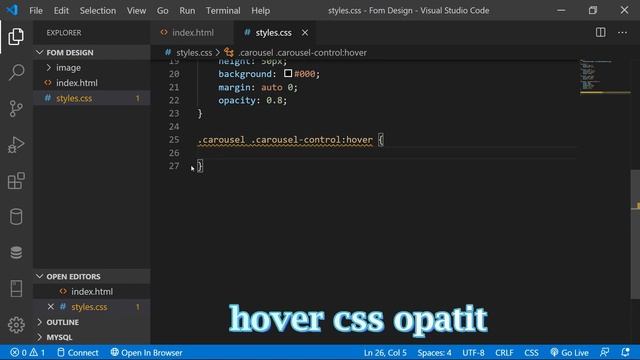Image resolution: width=640 pixels, height=360 pixels.
Task: Open the Terminal menu
Action: pos(223,11)
